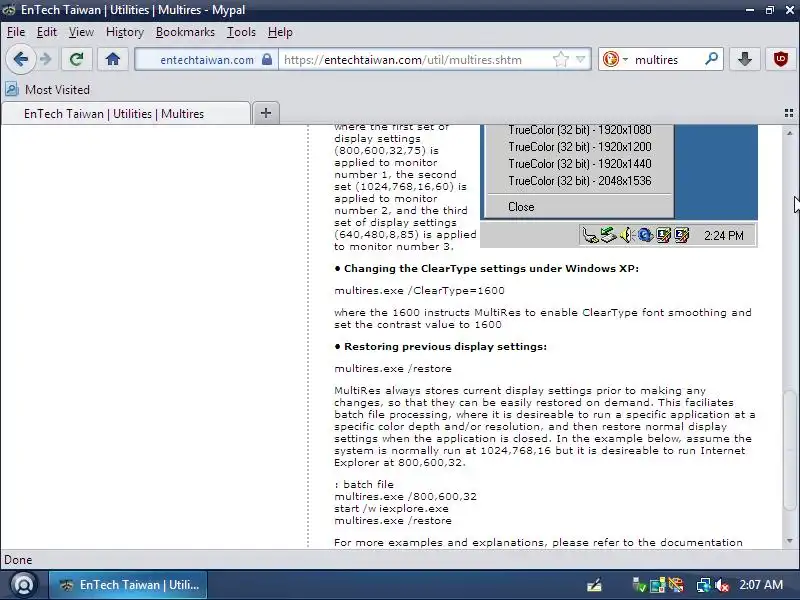Click TrueColor 1920x1080 in the screenshot image
Viewport: 800px width, 600px height.
[x=580, y=130]
